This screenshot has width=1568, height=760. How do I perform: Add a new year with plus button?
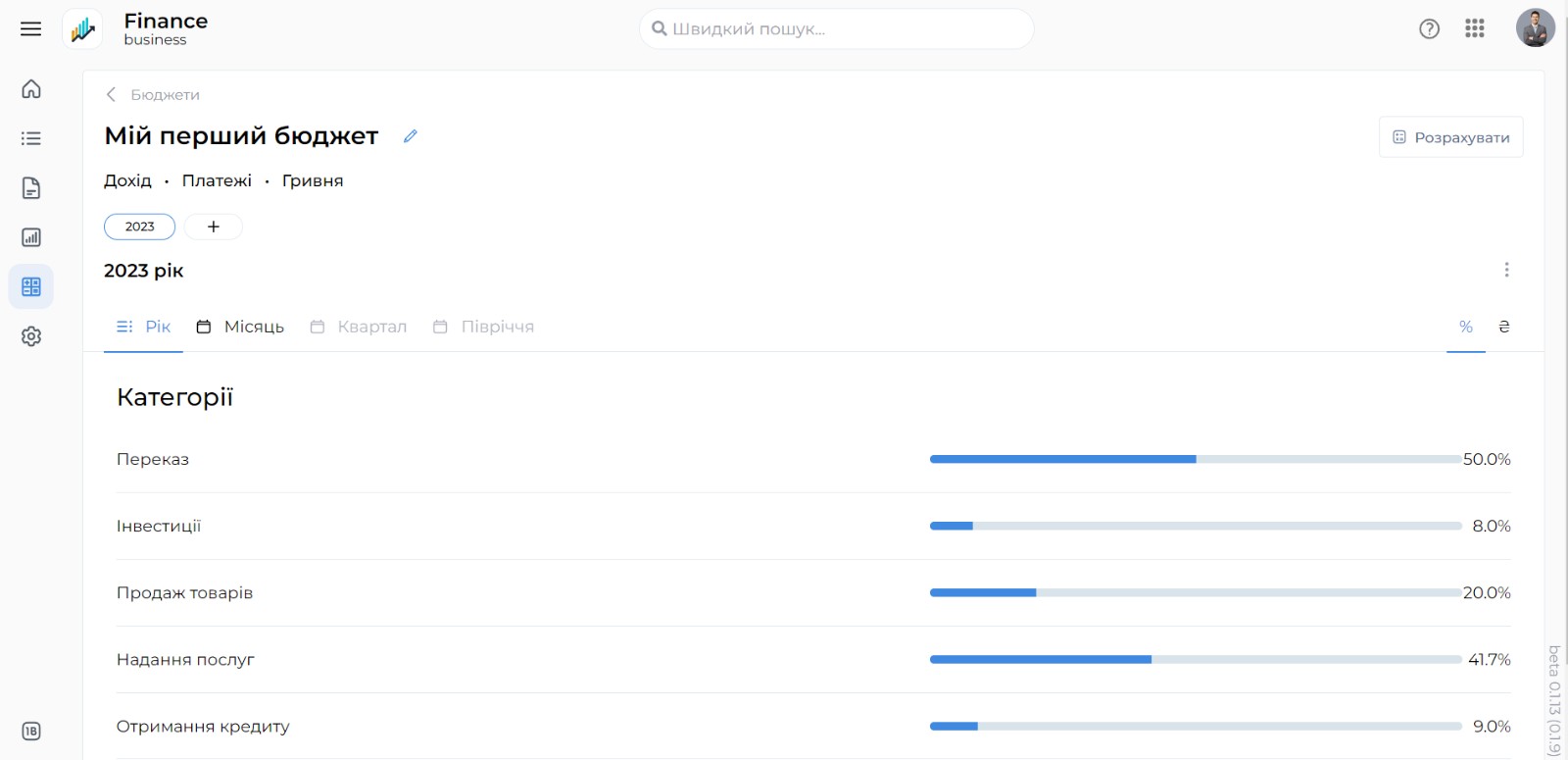pos(213,227)
